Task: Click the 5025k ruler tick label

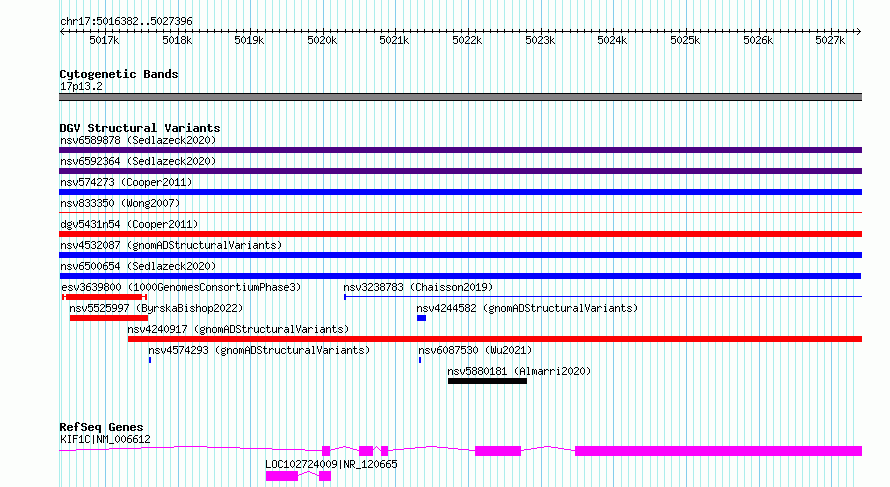Action: point(685,40)
